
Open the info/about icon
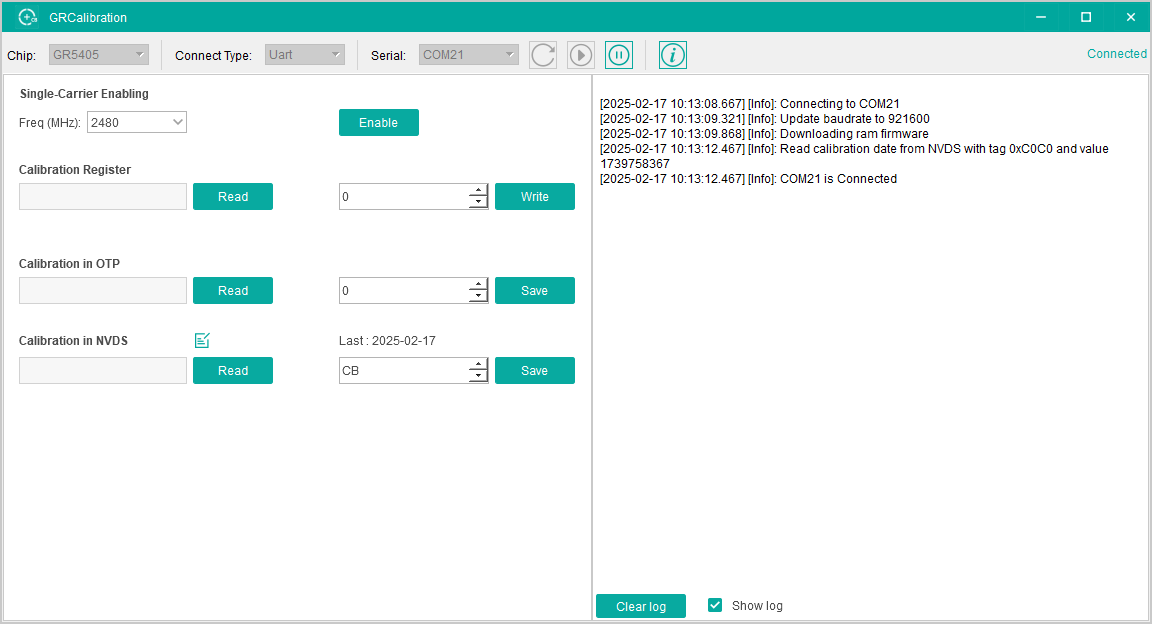click(x=673, y=55)
